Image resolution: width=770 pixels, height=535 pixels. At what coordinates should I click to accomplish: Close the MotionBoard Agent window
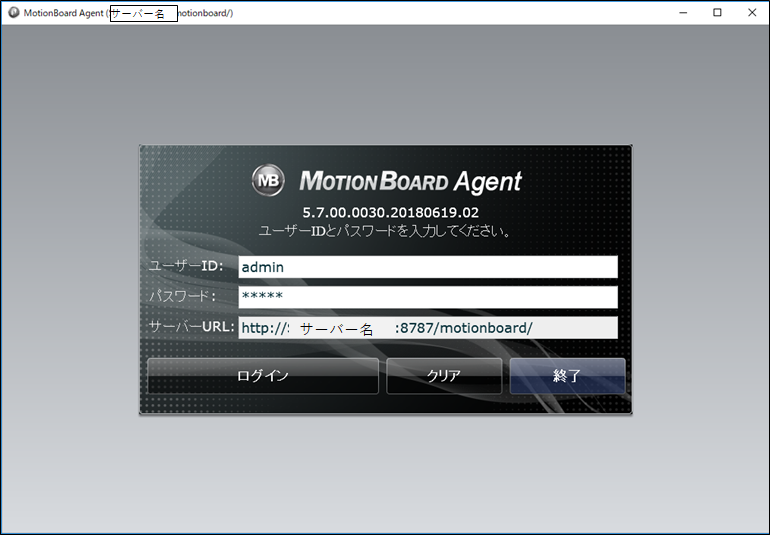click(x=752, y=12)
